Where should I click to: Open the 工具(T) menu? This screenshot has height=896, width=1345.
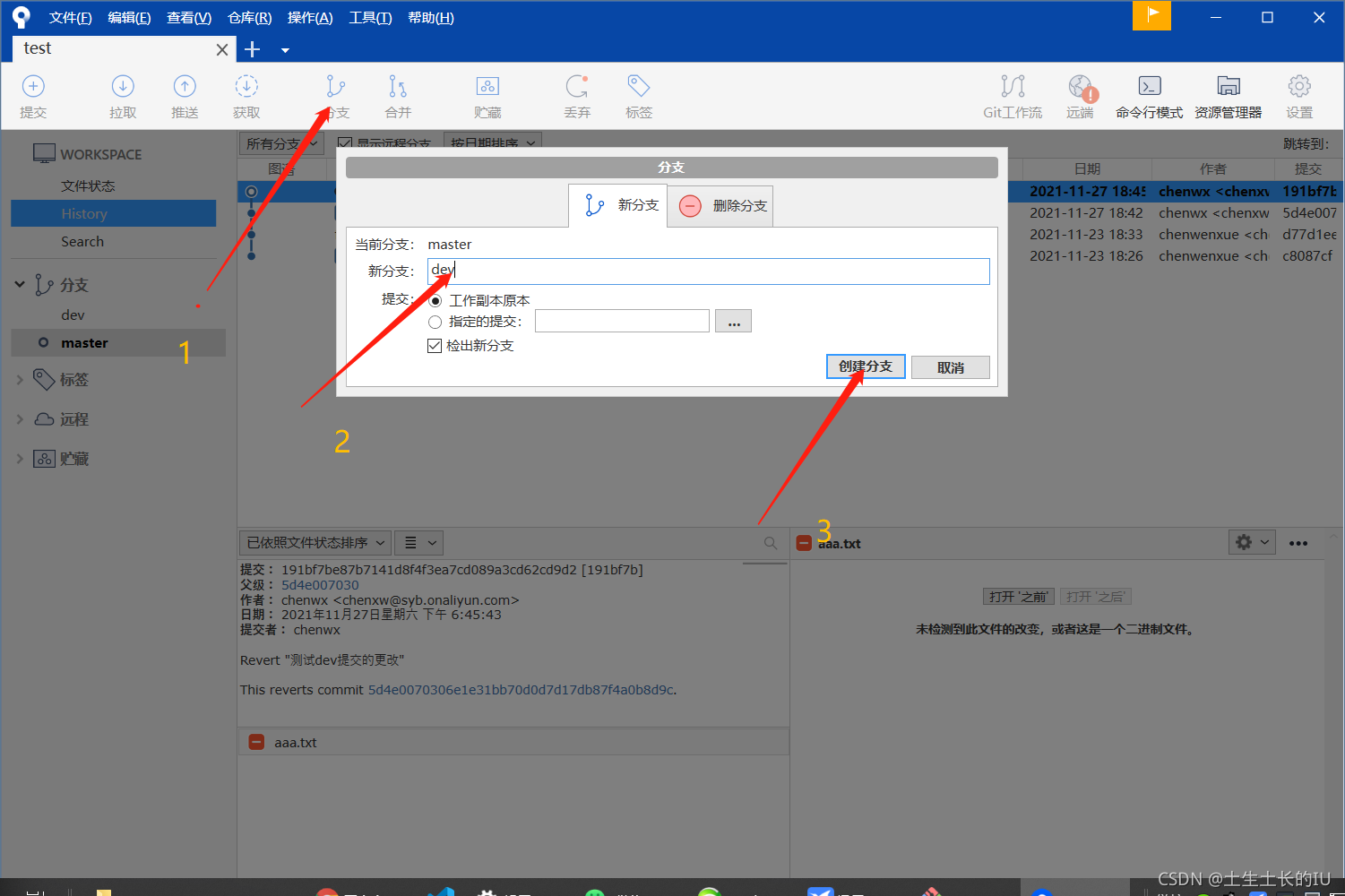(370, 18)
